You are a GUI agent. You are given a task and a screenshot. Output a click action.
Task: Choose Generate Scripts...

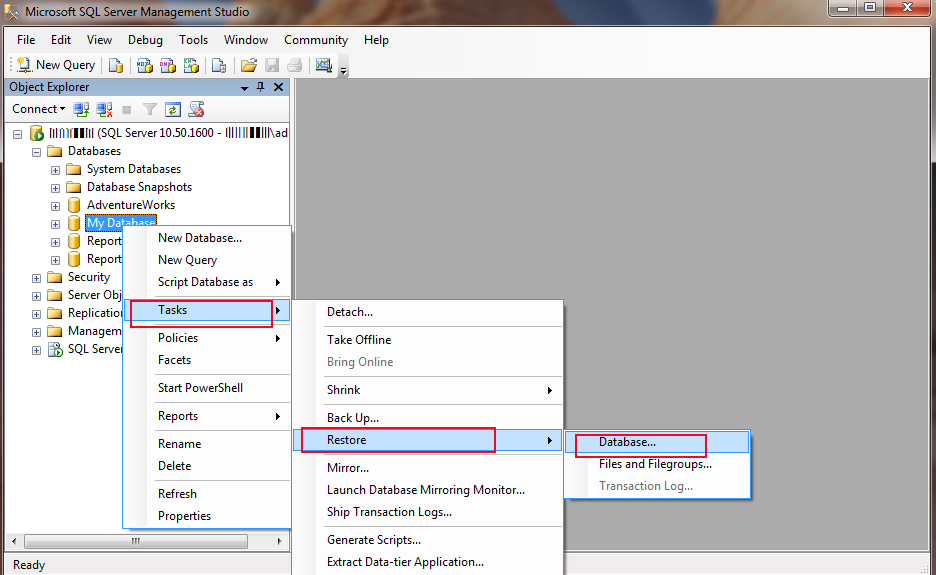click(427, 540)
